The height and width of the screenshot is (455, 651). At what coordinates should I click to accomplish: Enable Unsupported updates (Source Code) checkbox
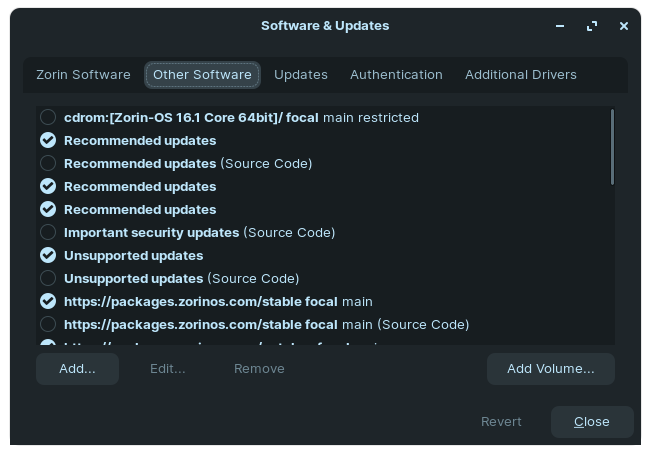point(48,279)
